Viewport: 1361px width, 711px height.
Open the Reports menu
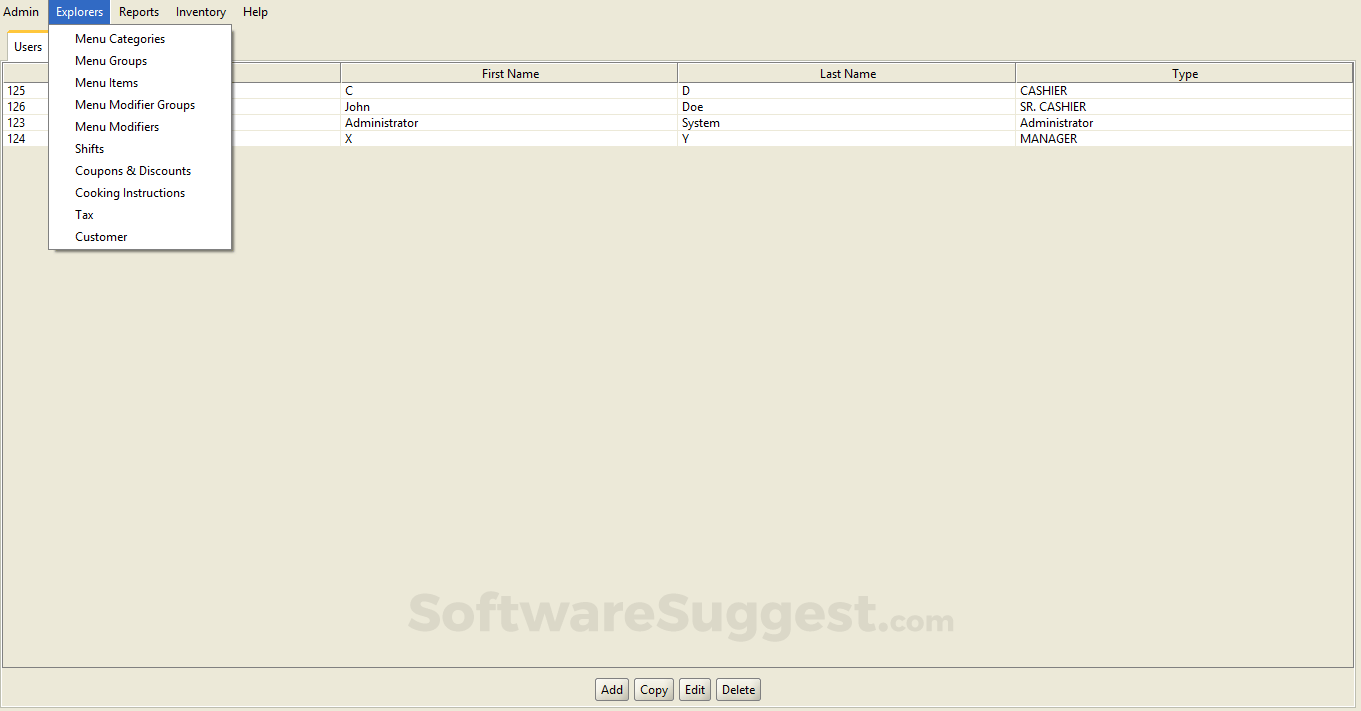(x=138, y=11)
